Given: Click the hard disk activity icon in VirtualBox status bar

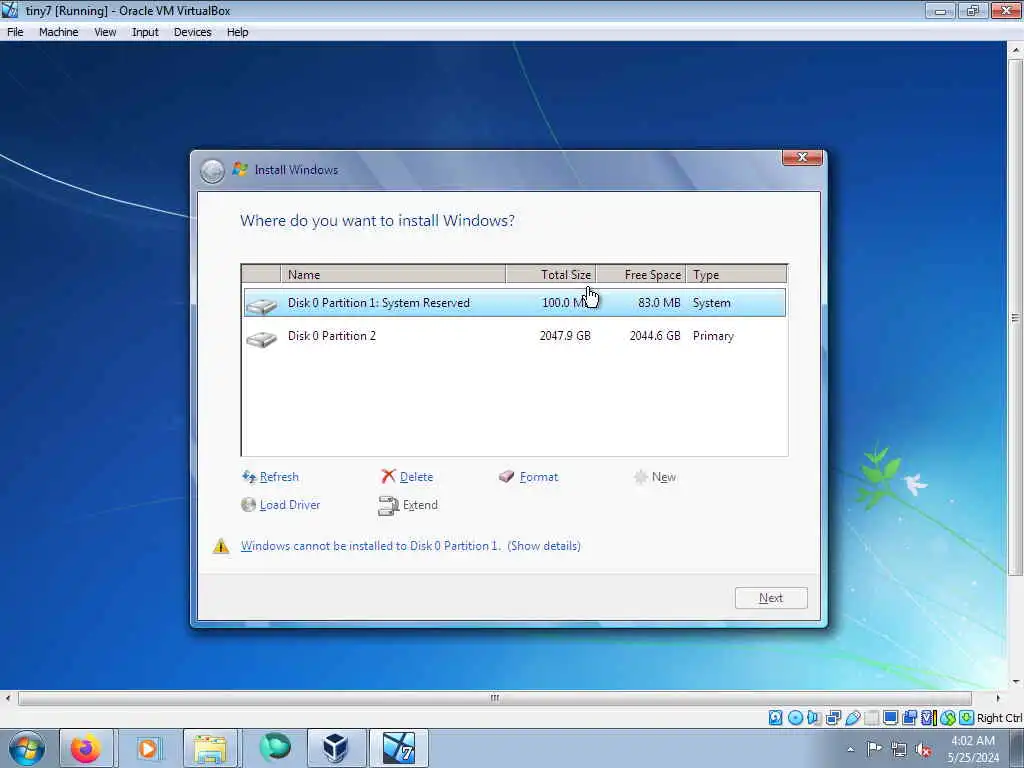Looking at the screenshot, I should [x=775, y=718].
